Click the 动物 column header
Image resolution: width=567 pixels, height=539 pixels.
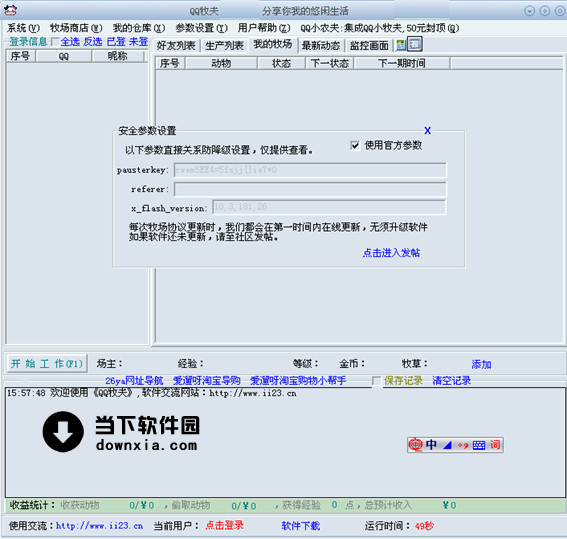tap(221, 63)
